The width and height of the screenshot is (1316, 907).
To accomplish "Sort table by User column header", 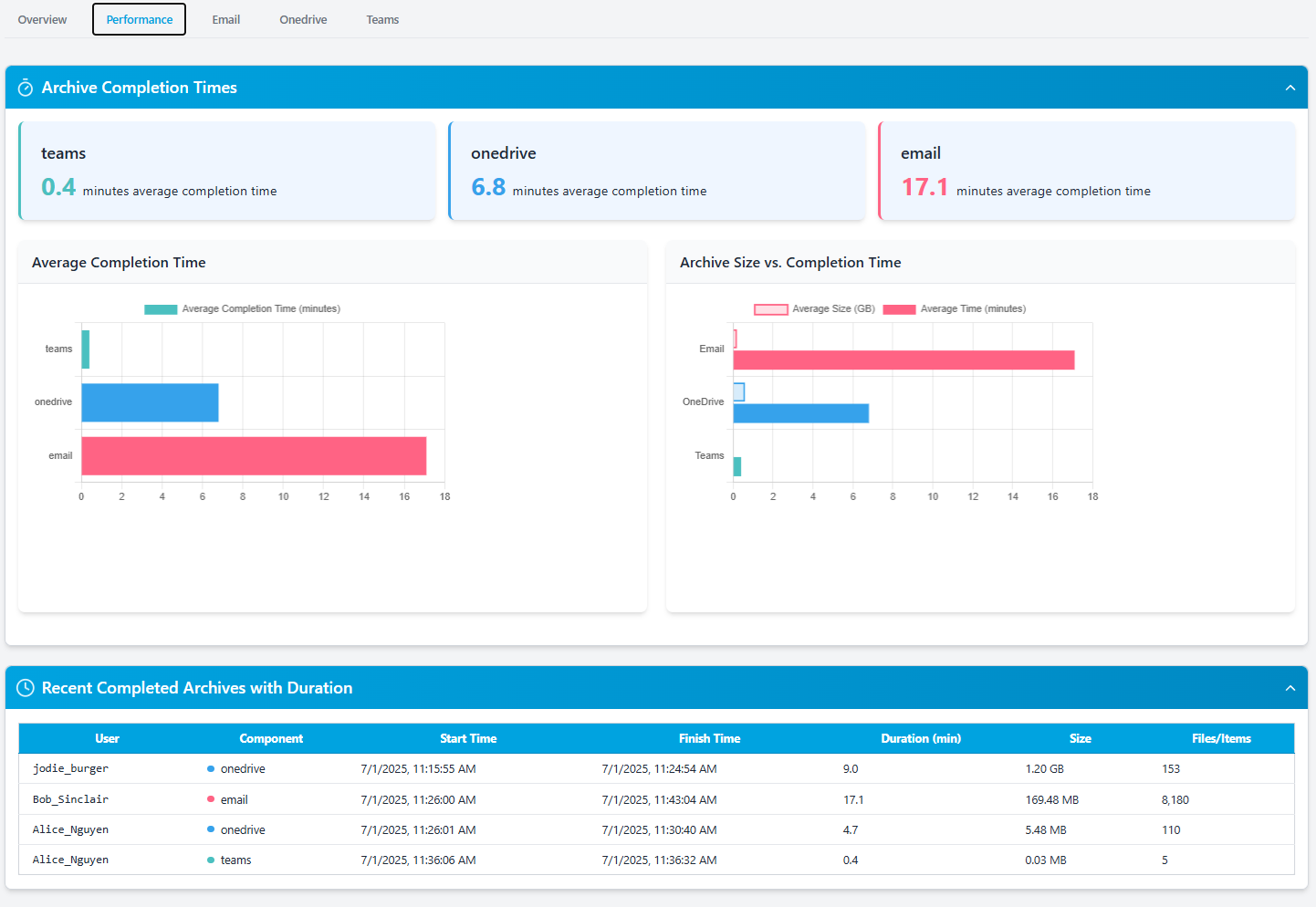I will tap(107, 738).
